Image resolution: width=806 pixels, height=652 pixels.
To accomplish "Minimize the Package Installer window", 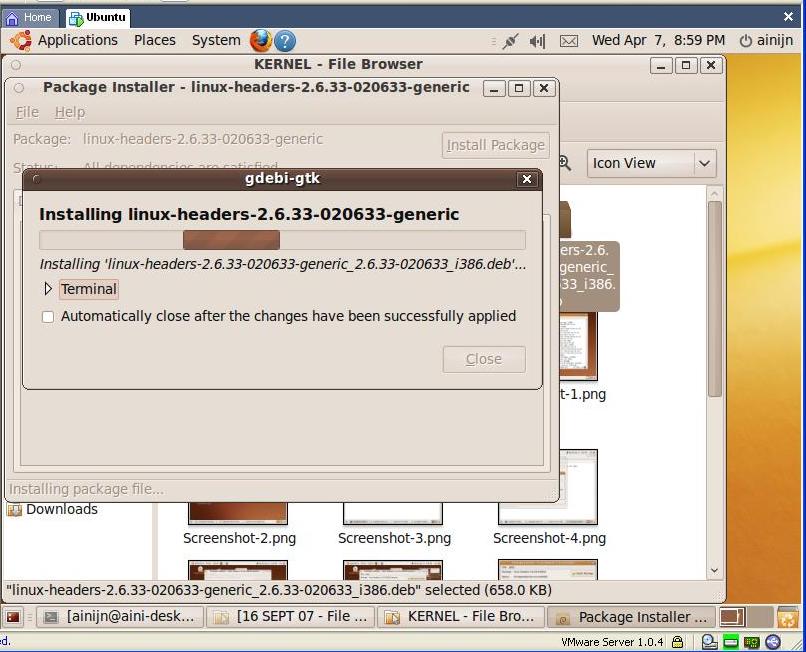I will point(494,88).
